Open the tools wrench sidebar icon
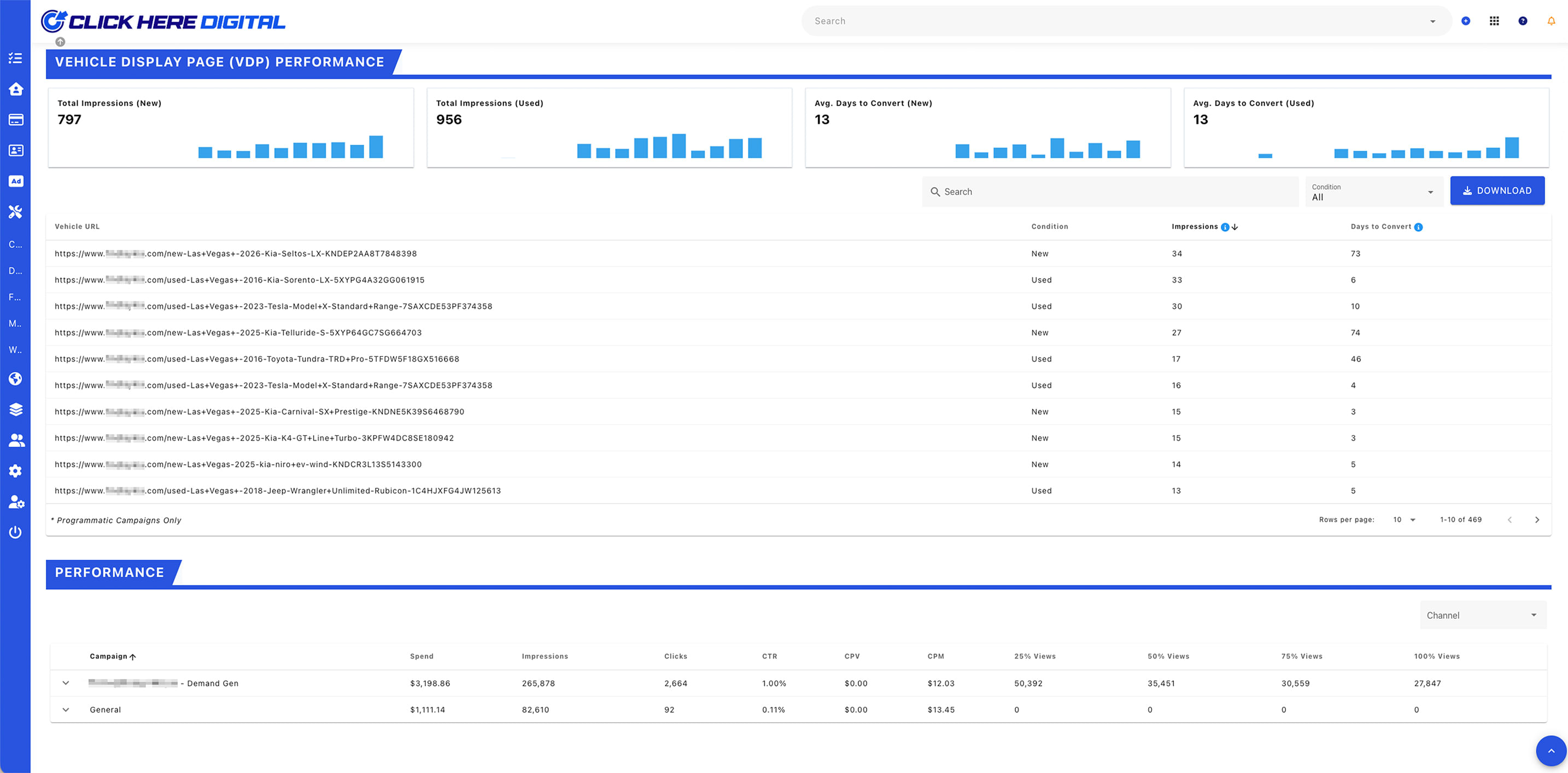Screen dimensions: 1568x773 (x=16, y=212)
